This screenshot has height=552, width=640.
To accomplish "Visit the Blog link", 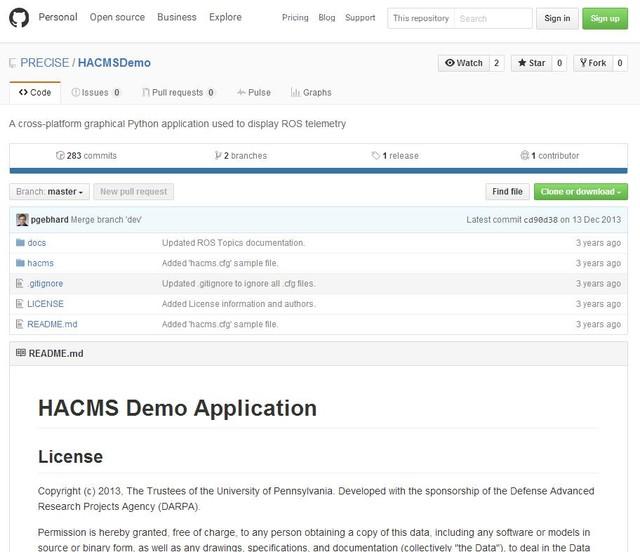I will coord(327,18).
